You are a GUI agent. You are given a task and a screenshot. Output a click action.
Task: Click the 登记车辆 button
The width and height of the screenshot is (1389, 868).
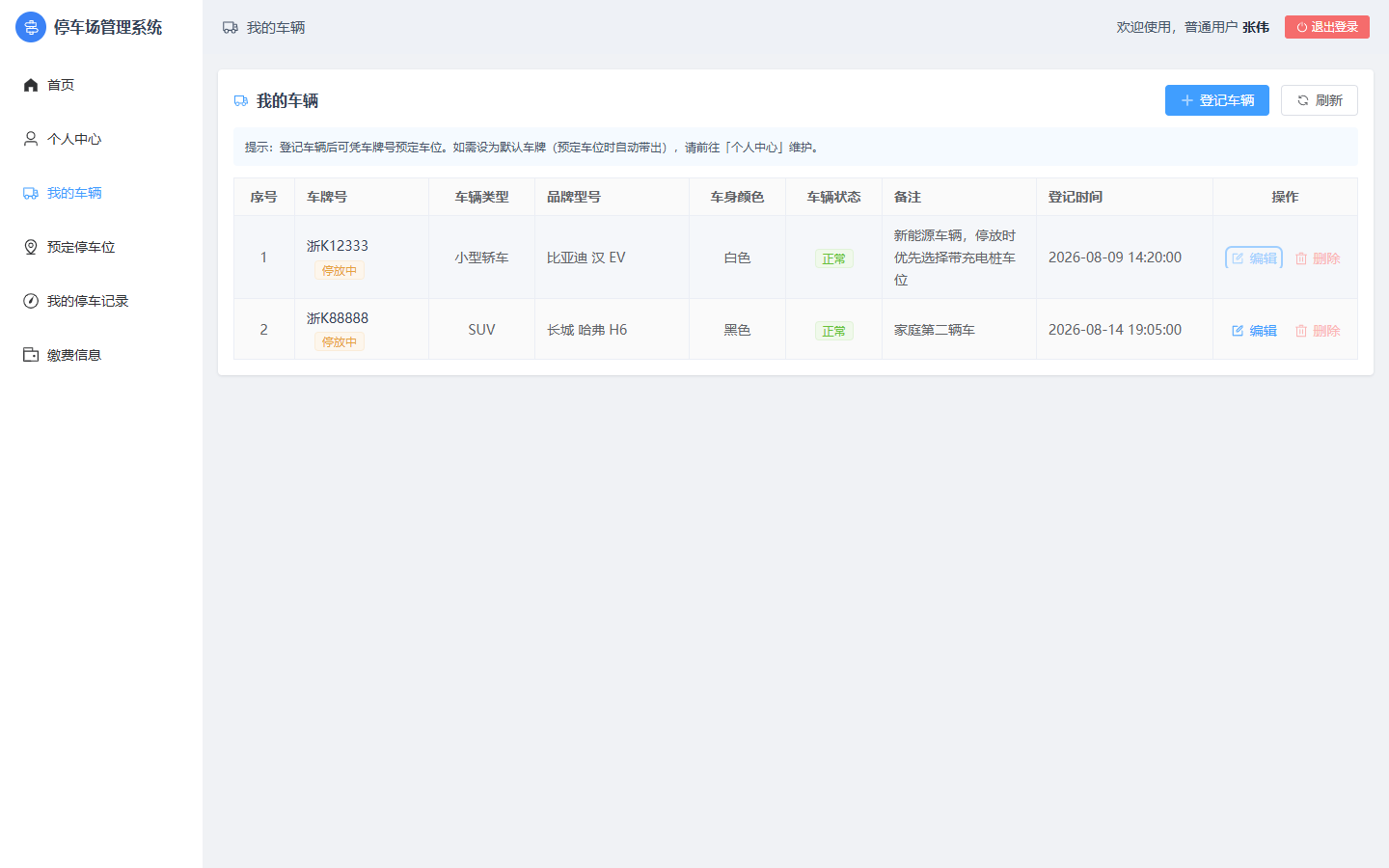[x=1217, y=100]
